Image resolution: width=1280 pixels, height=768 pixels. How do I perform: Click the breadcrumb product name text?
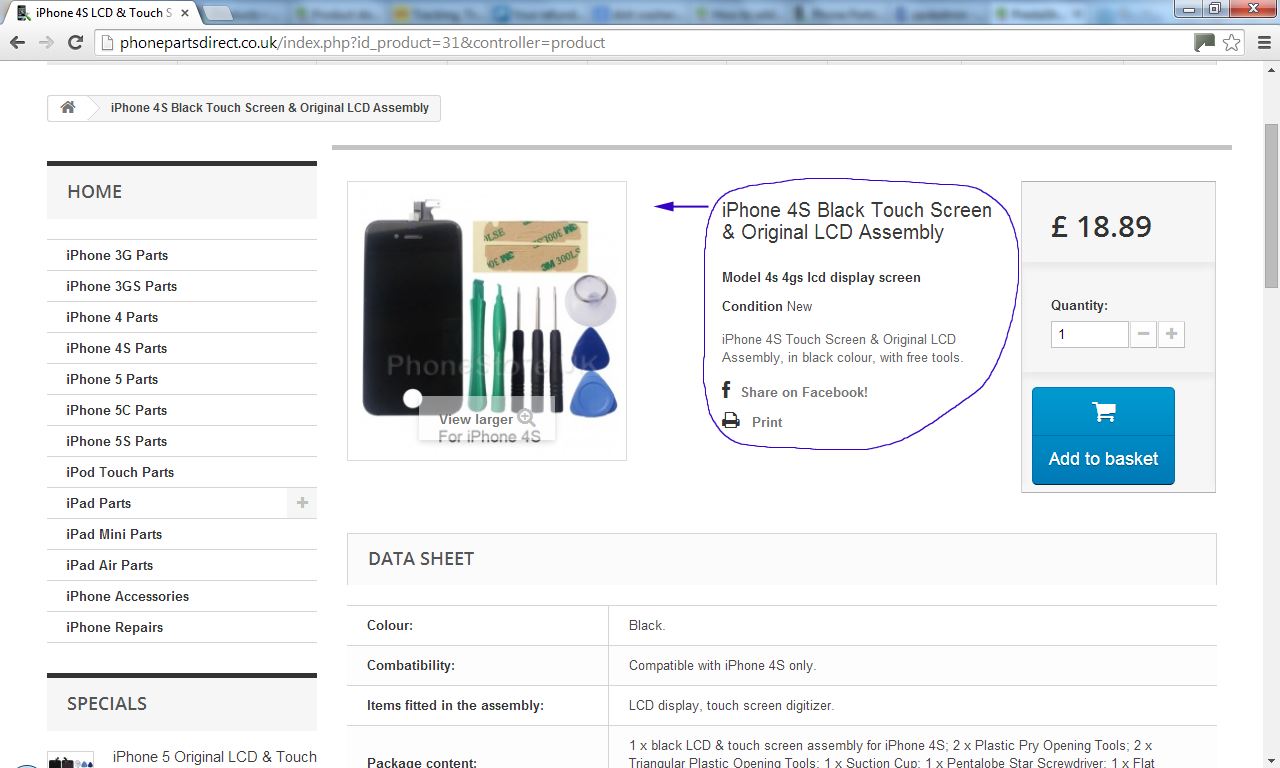coord(270,108)
